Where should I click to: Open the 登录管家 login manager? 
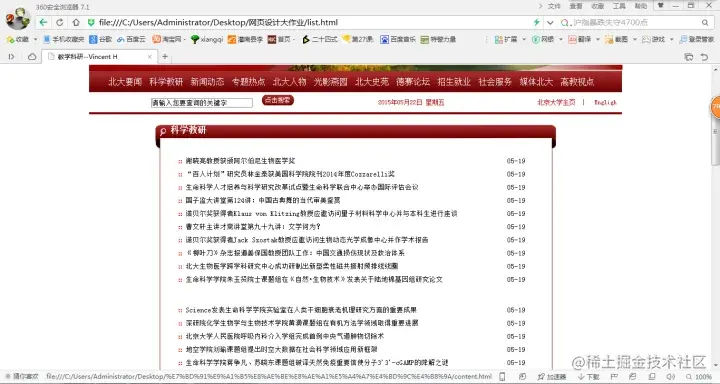(697, 40)
